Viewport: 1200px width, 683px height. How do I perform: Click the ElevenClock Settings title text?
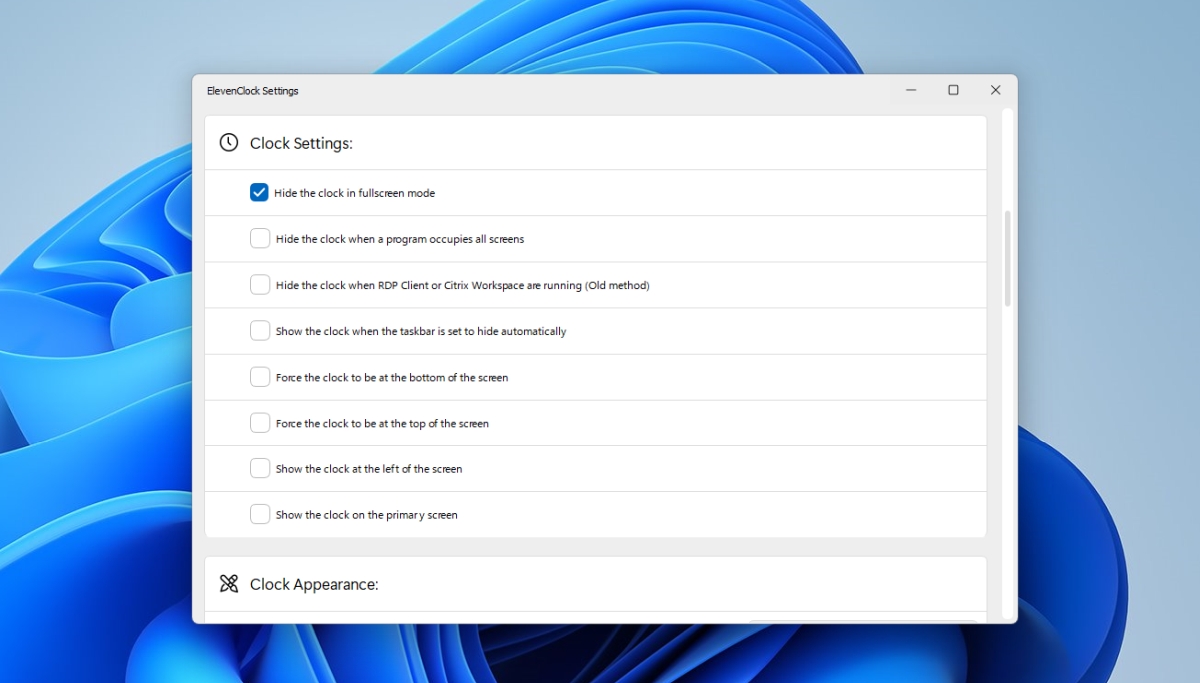click(252, 91)
